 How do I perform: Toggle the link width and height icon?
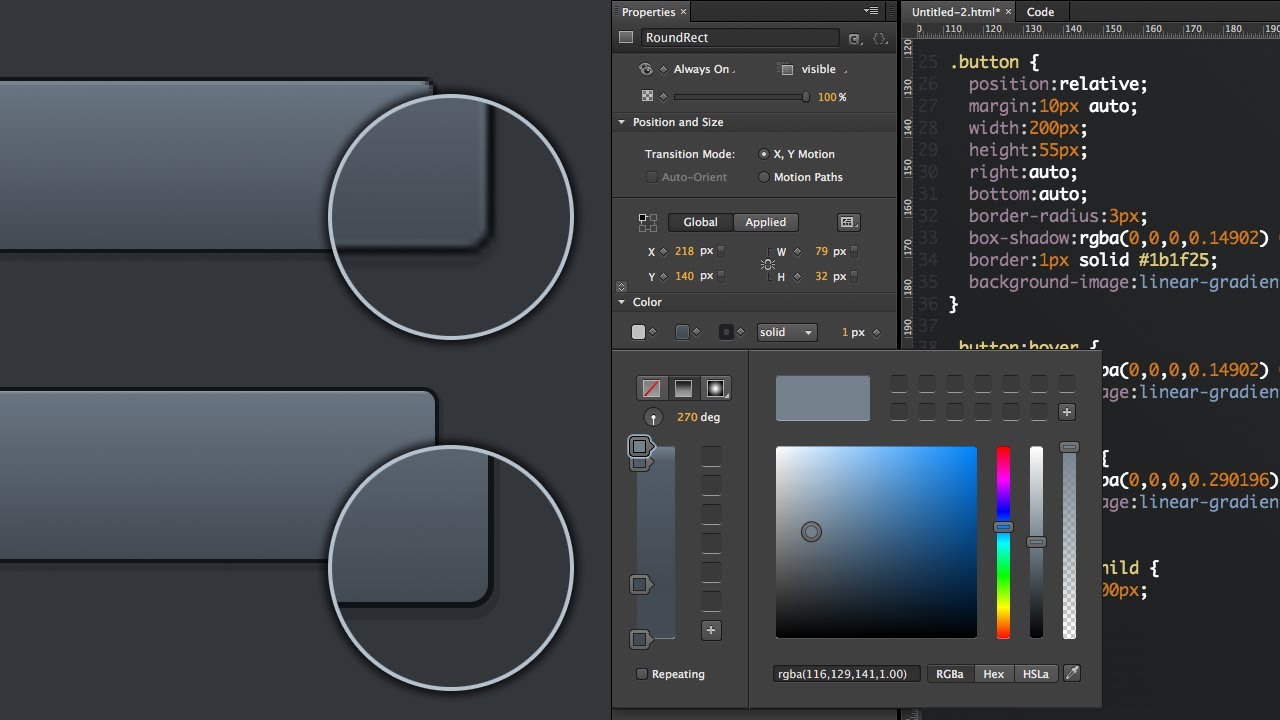click(768, 264)
